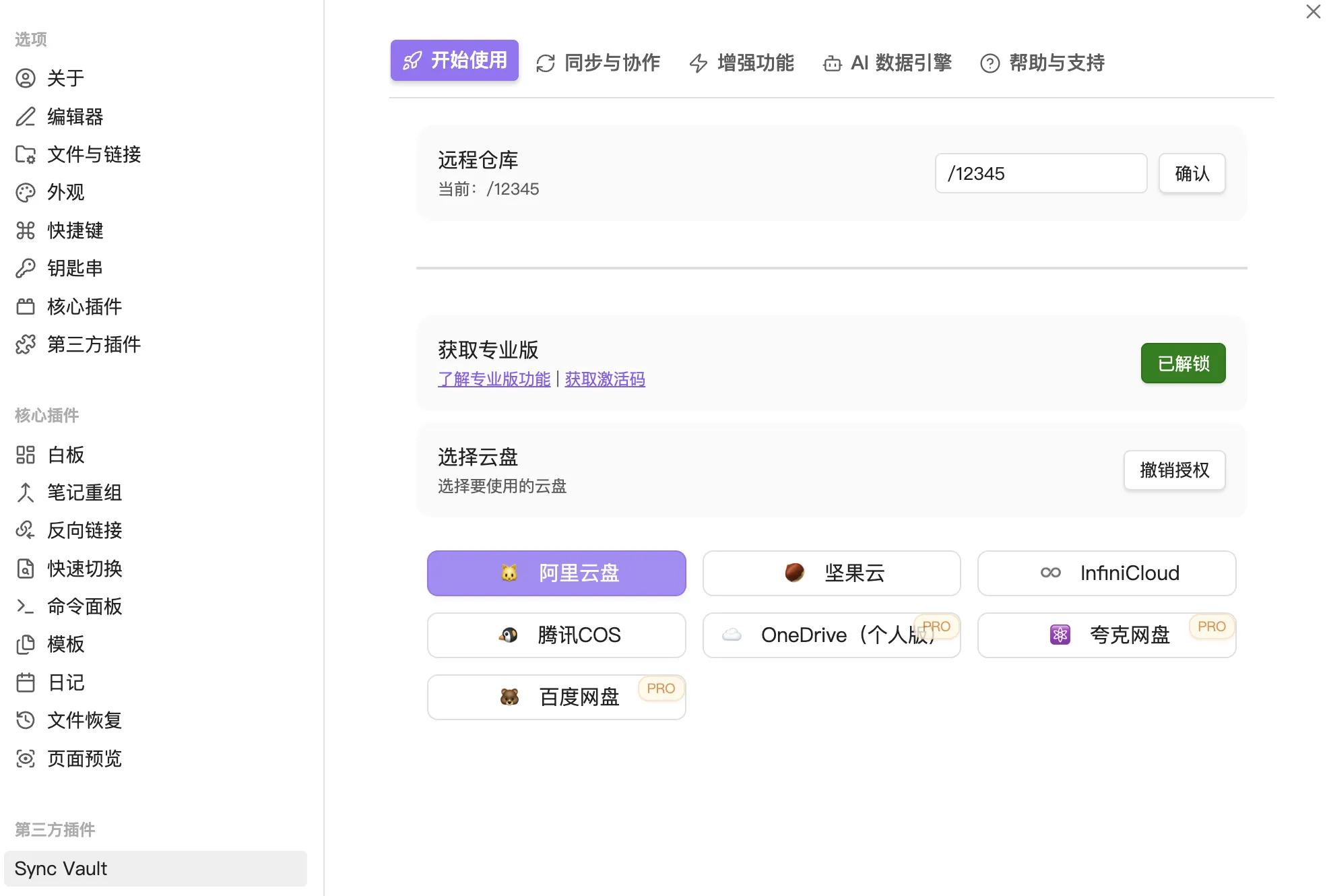Click the 页面预览 scan-eye icon
Viewport: 1327px width, 896px height.
coord(26,759)
